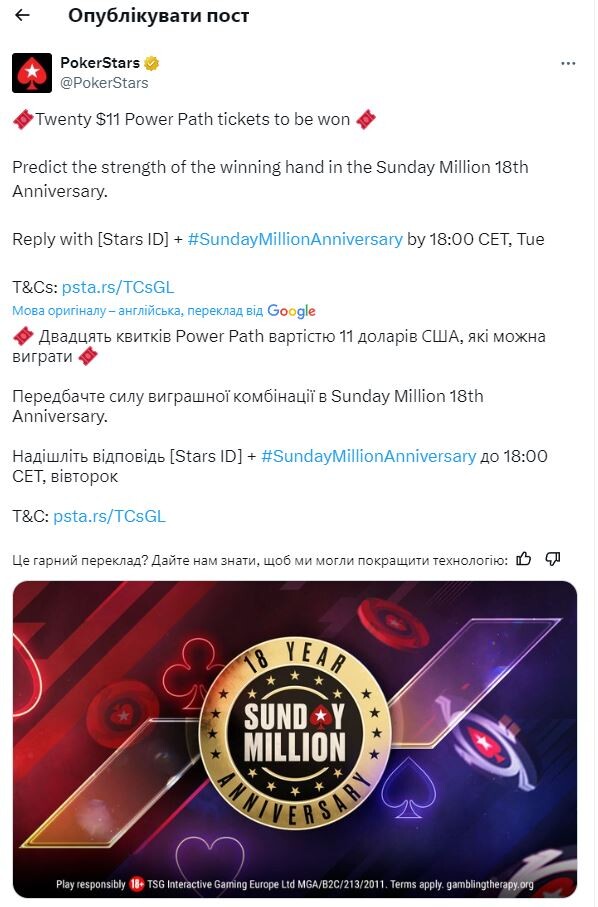Open the @PokerStars handle

[104, 83]
